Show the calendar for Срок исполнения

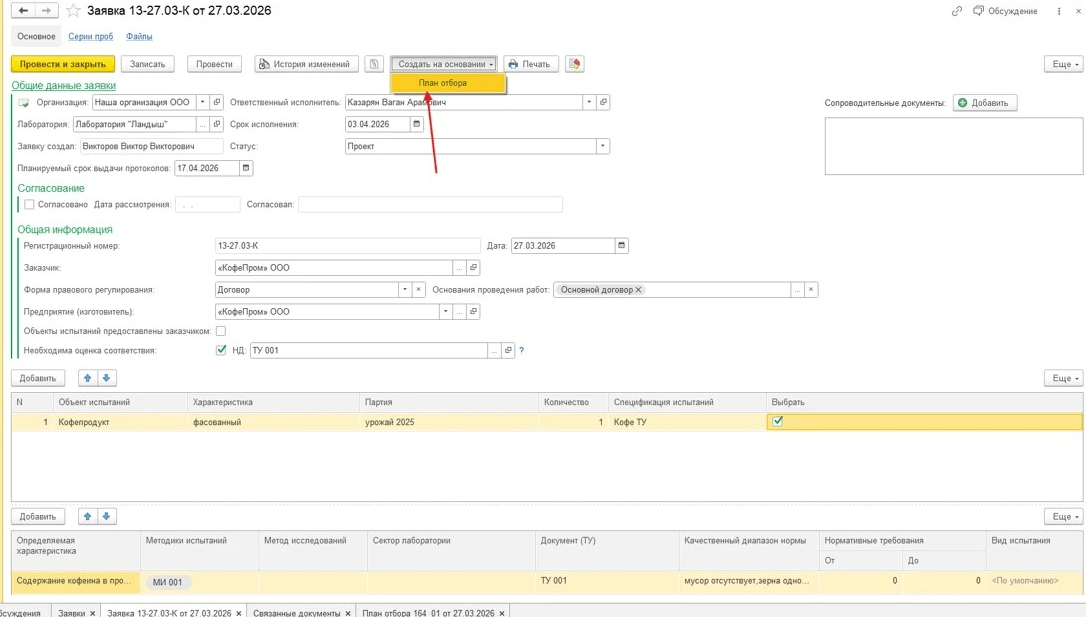point(416,124)
